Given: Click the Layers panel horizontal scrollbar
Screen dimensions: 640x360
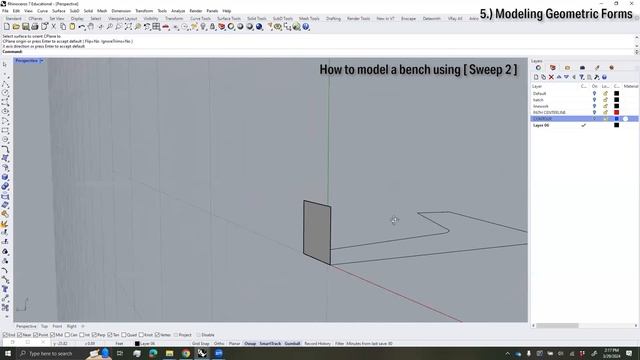Looking at the screenshot, I should tap(557, 326).
